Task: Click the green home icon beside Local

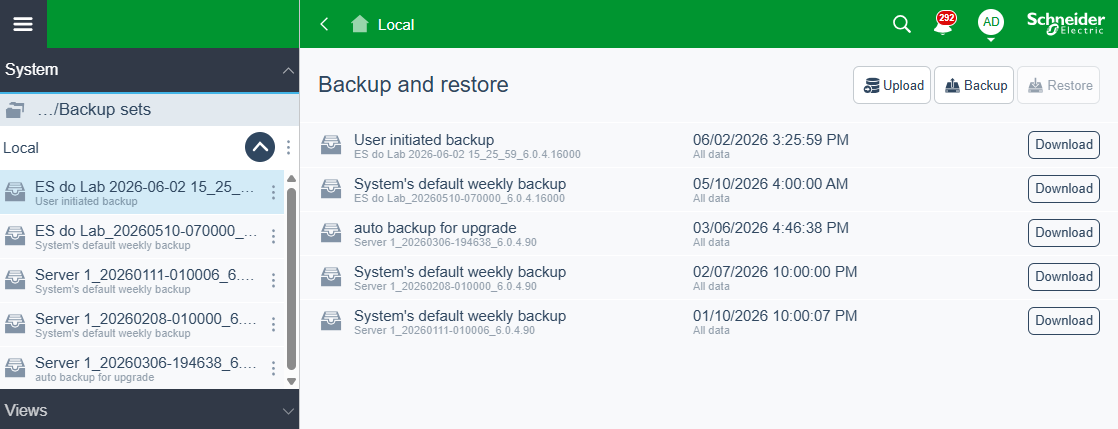Action: [x=360, y=24]
